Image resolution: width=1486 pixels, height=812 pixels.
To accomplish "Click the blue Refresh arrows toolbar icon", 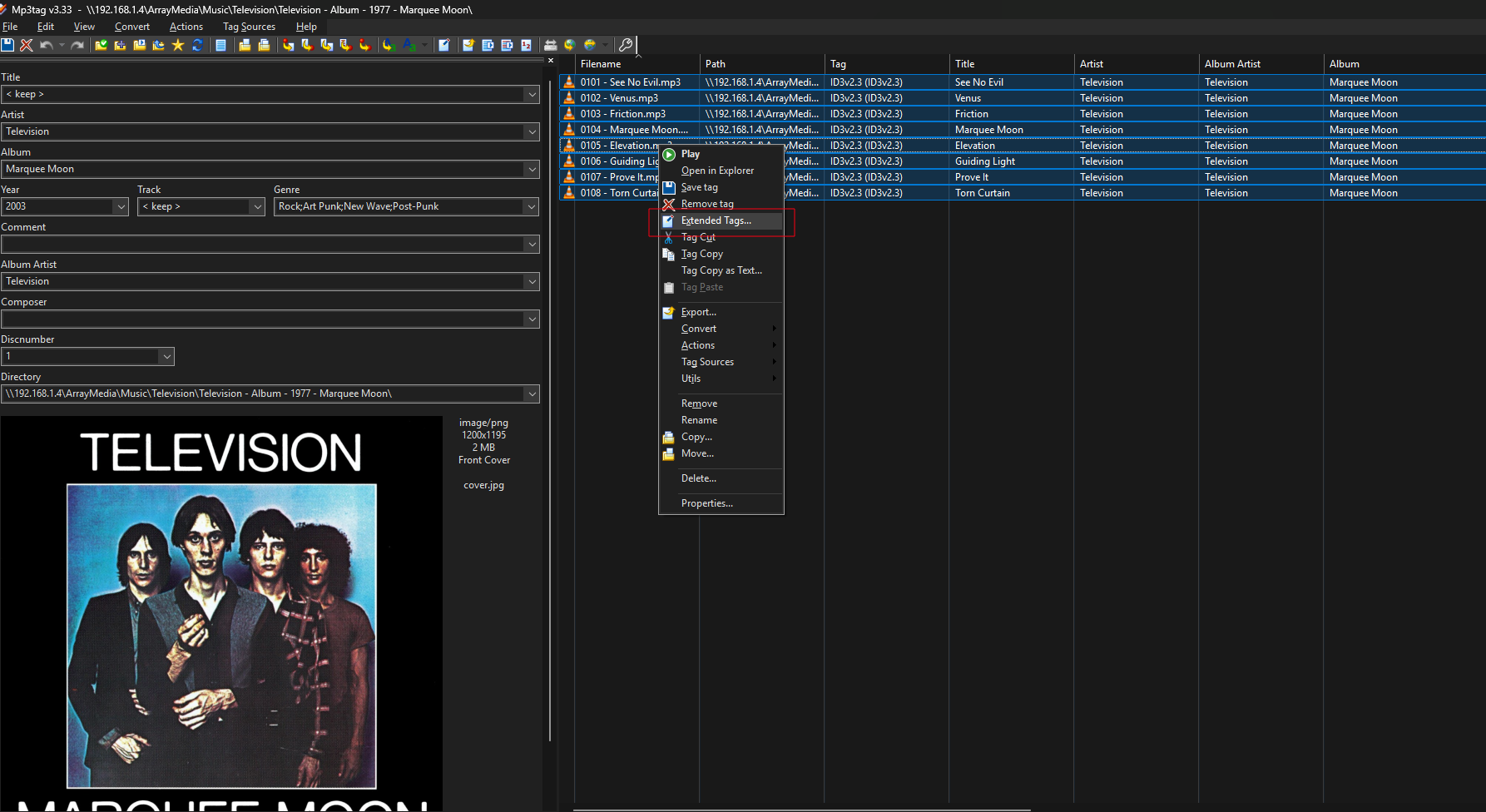I will coord(198,45).
